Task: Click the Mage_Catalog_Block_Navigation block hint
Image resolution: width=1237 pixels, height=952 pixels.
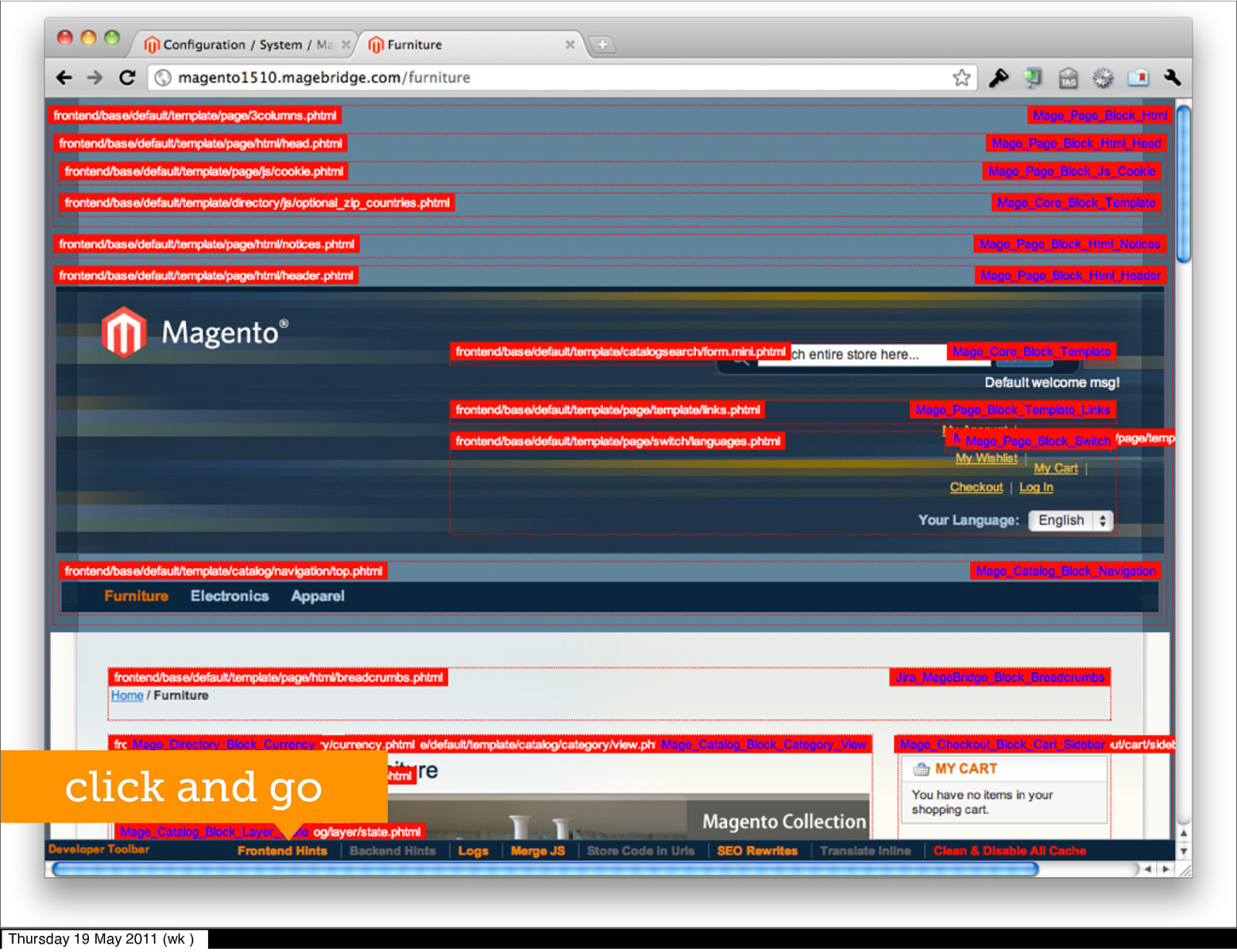Action: click(x=1065, y=571)
